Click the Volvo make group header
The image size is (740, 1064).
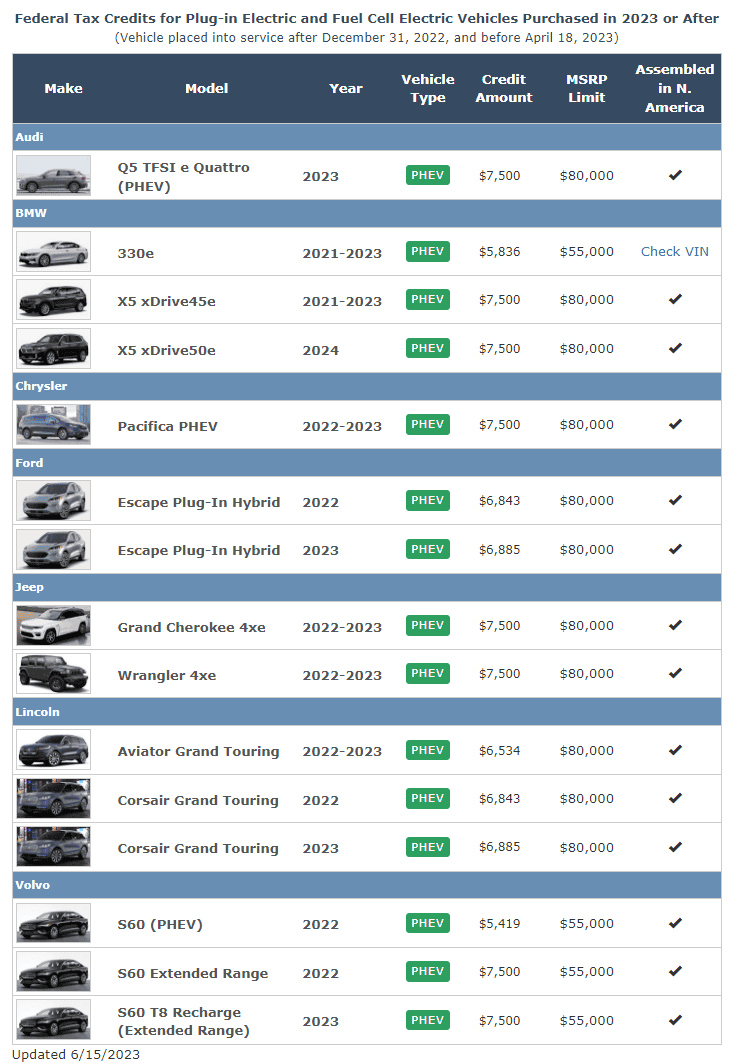[367, 885]
